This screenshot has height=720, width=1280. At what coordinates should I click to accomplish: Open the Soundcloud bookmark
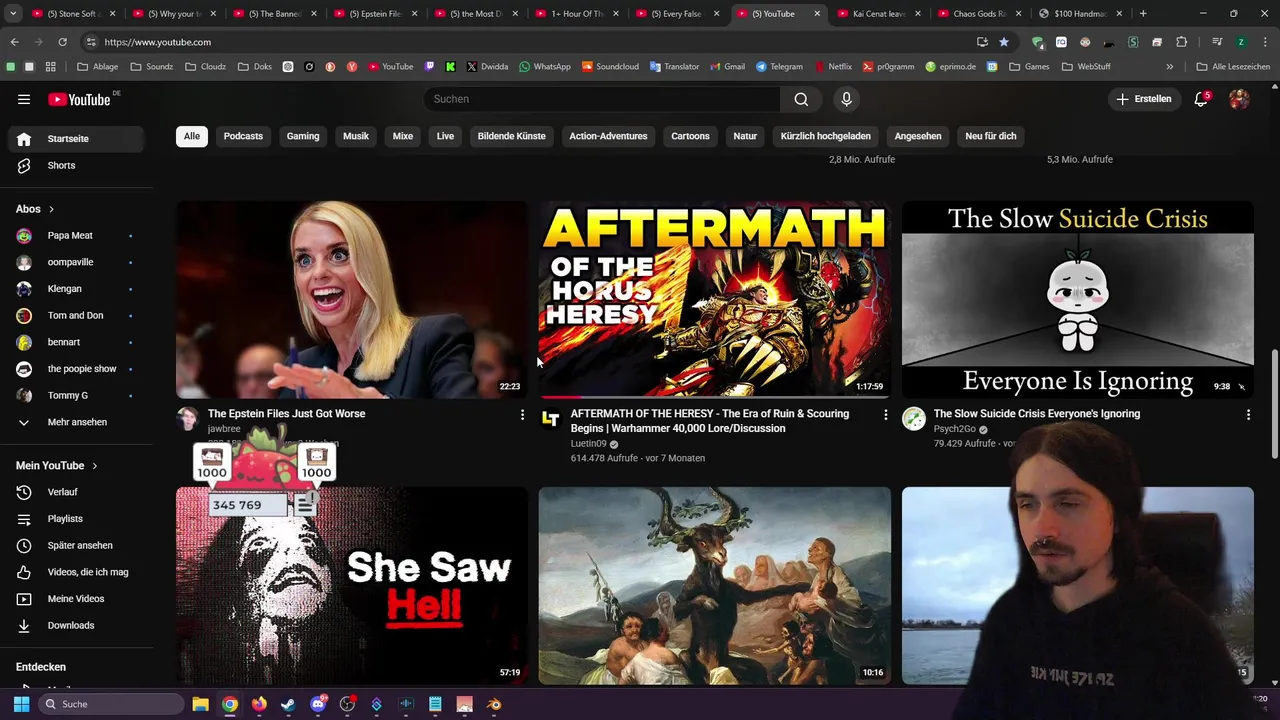pos(610,66)
